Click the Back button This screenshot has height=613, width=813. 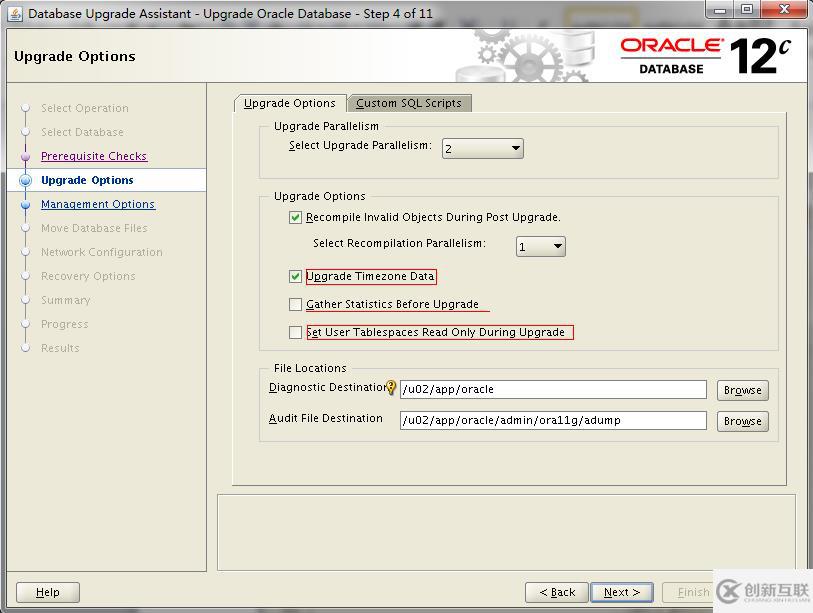pos(557,592)
